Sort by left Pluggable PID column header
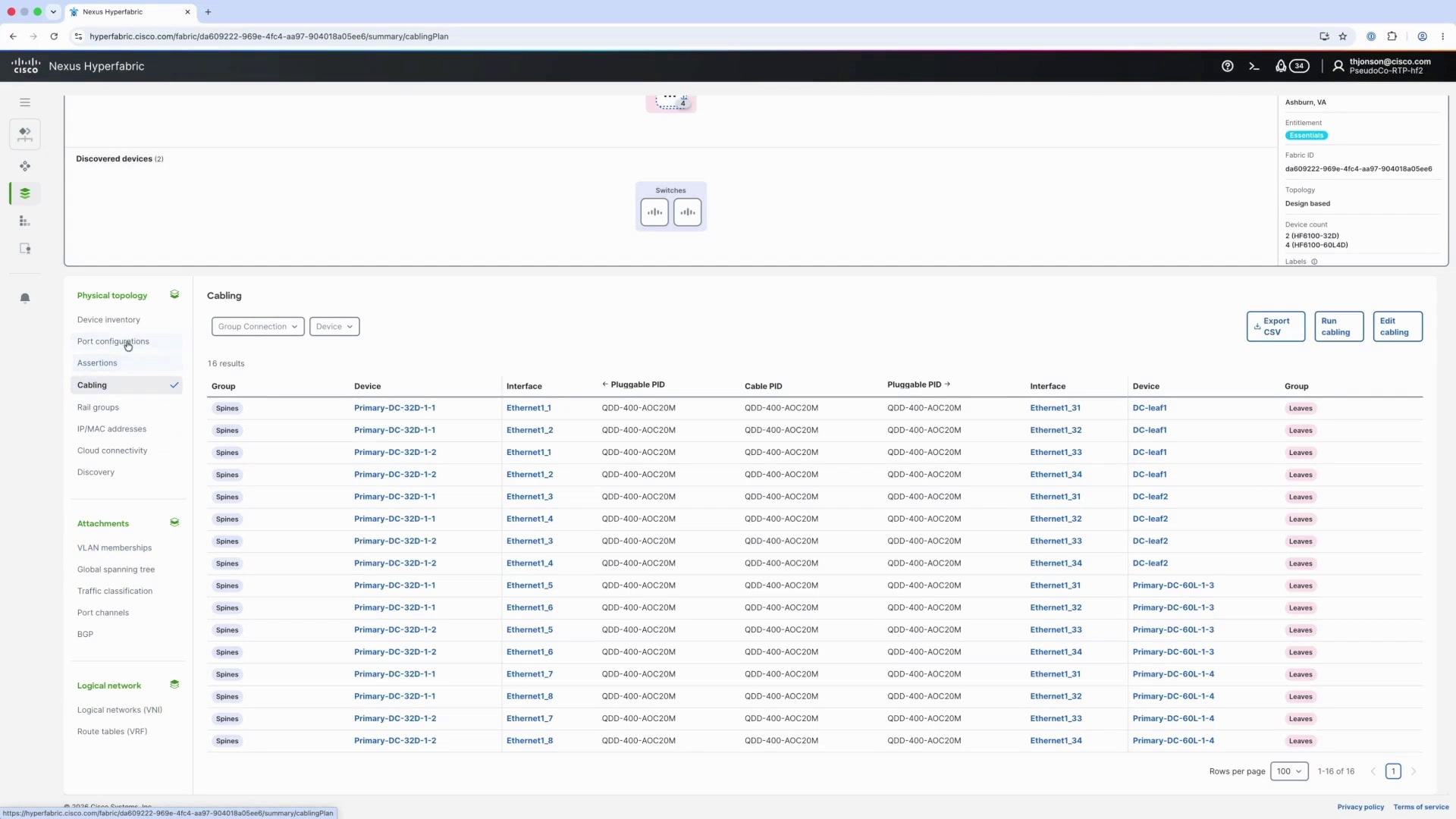Image resolution: width=1456 pixels, height=819 pixels. pos(633,384)
